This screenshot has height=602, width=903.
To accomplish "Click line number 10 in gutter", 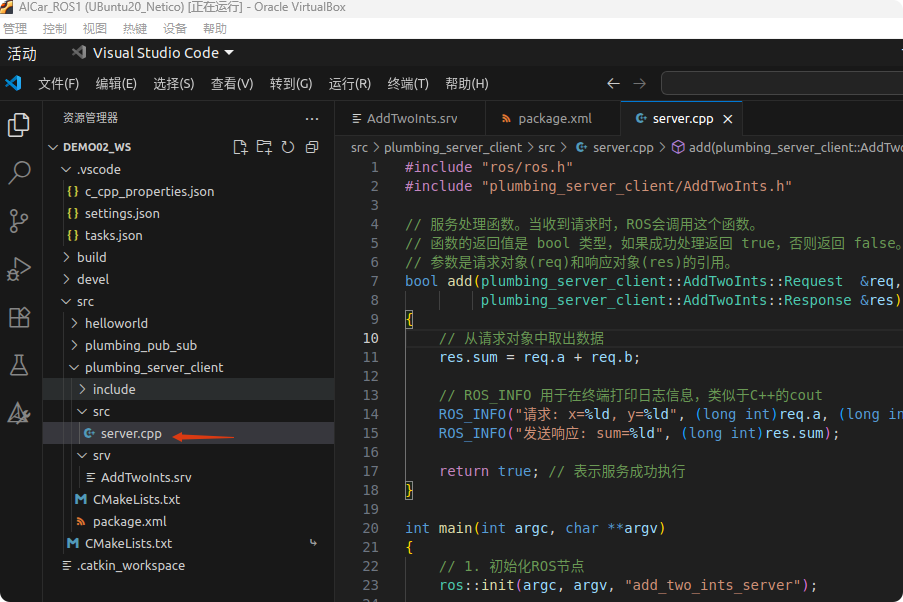I will point(371,338).
